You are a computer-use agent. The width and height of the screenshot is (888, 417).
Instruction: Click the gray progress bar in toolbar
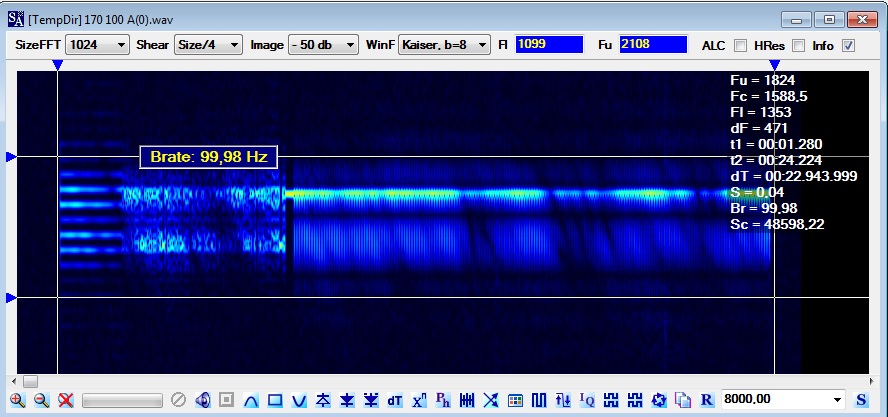(122, 401)
